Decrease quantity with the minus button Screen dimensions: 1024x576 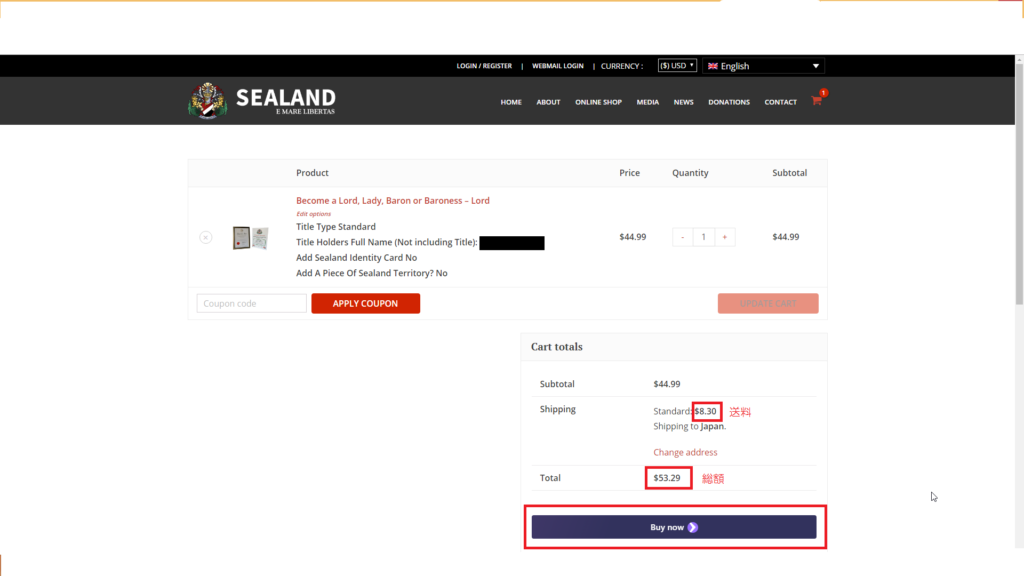(x=682, y=237)
